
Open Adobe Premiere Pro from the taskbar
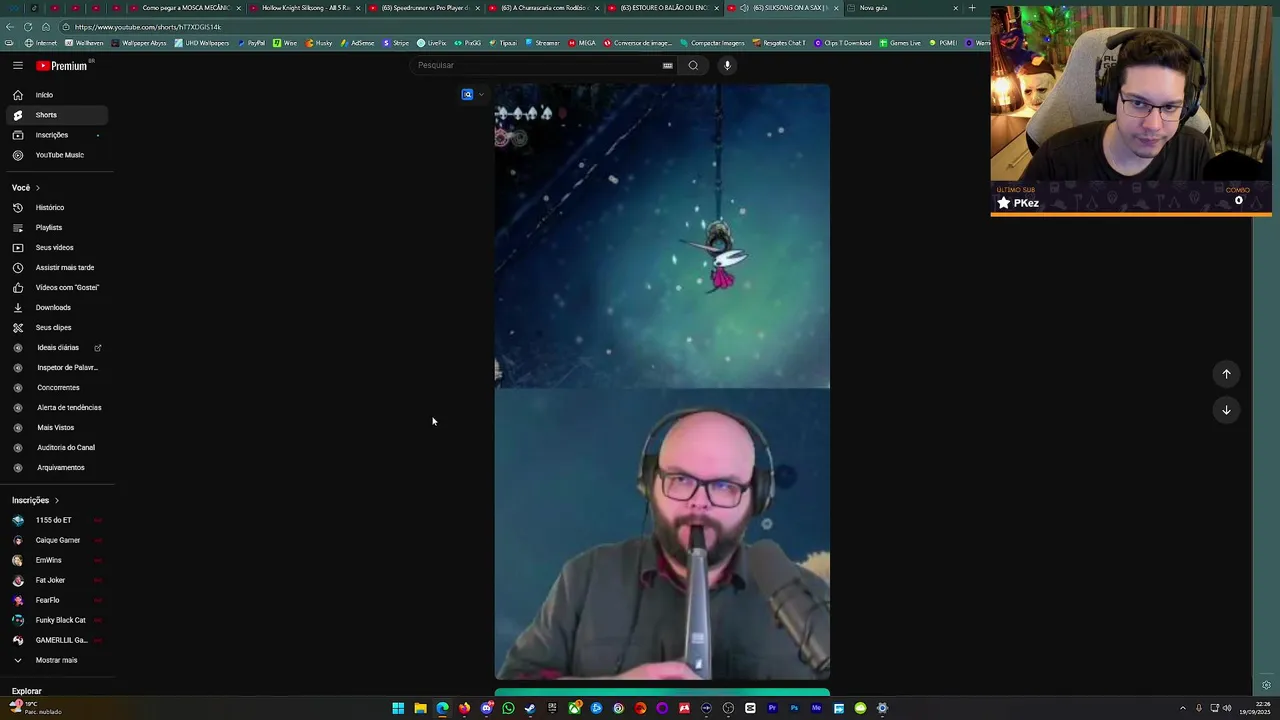click(772, 708)
